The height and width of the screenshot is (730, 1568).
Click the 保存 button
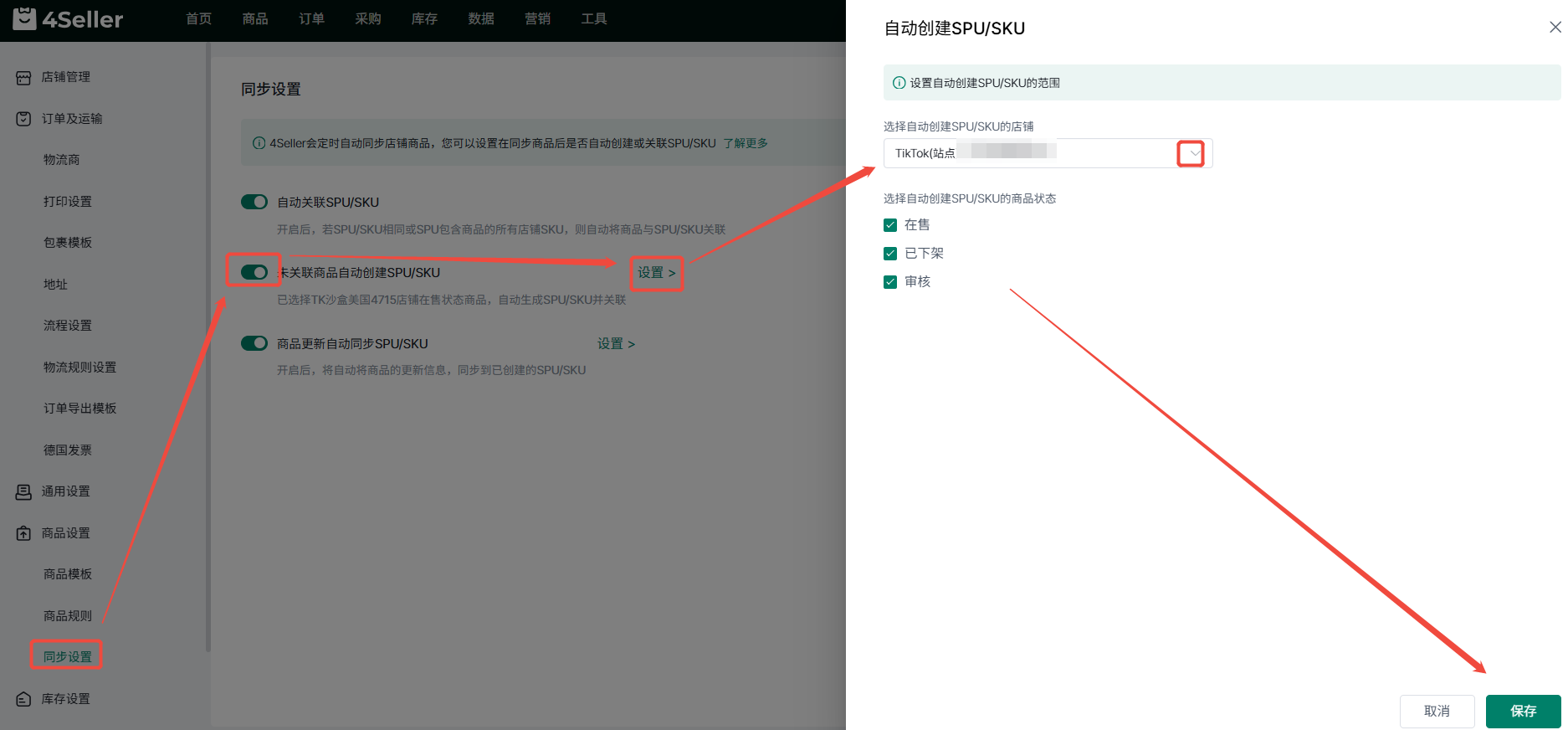click(1523, 711)
